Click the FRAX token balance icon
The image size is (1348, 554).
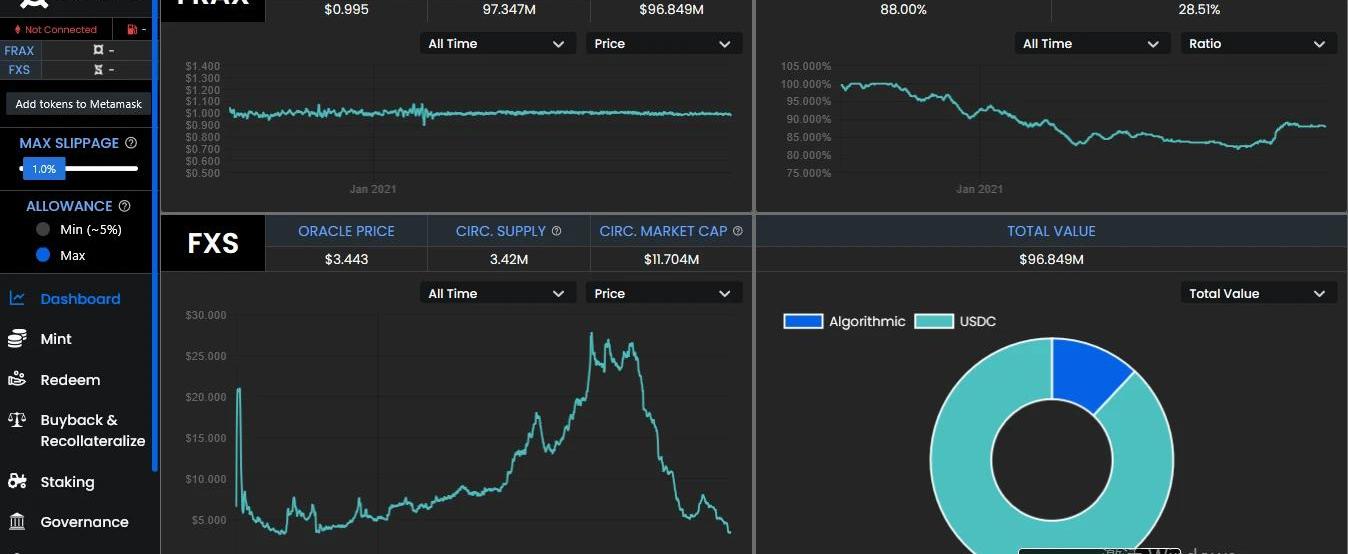click(98, 50)
